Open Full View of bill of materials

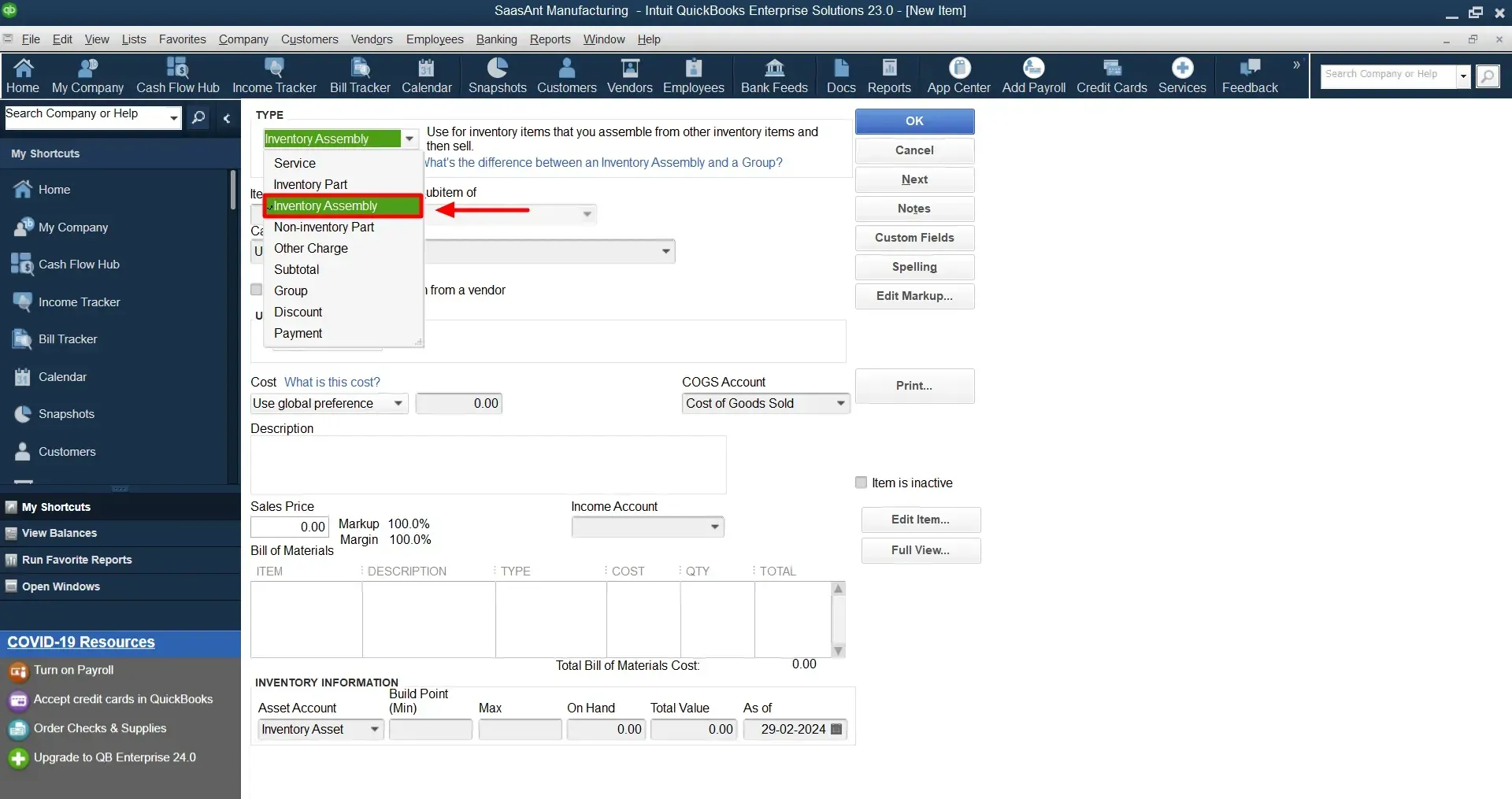click(921, 549)
